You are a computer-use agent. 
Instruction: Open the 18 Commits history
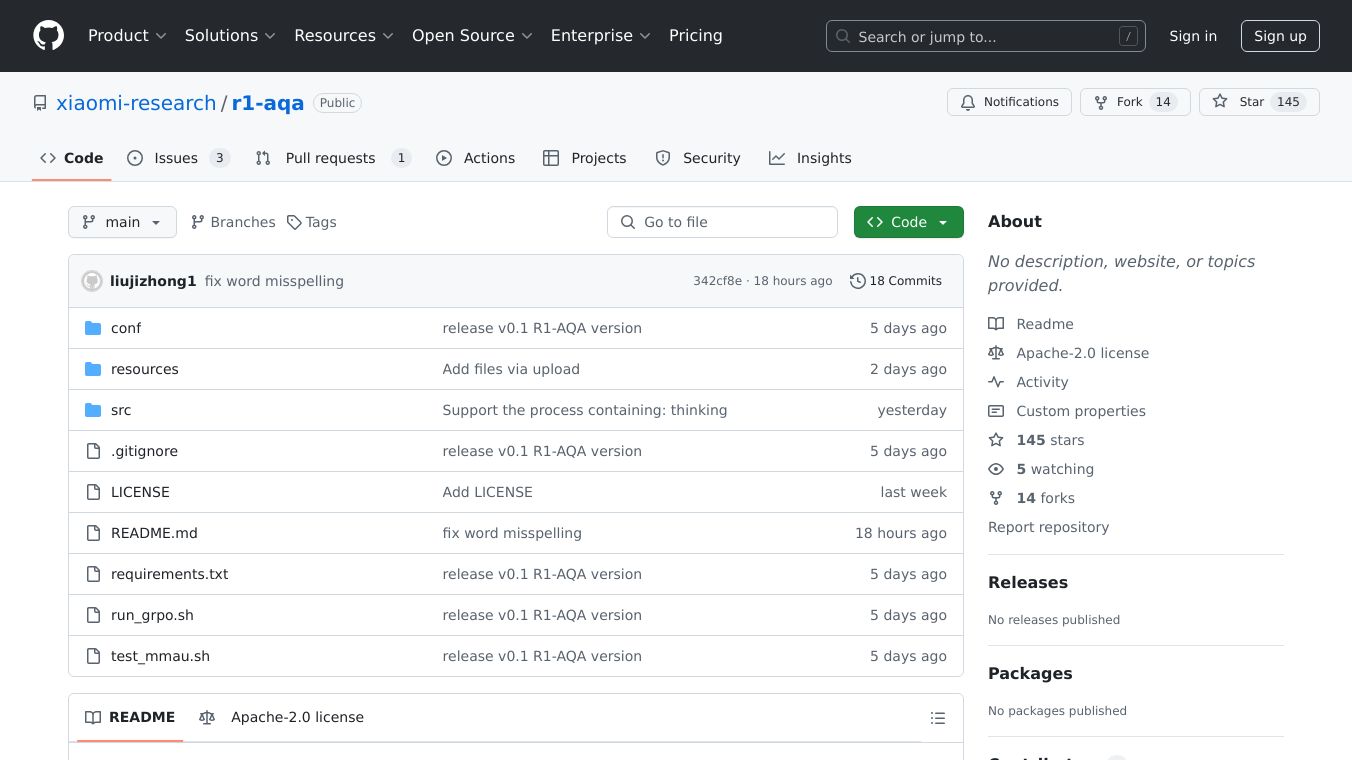click(x=896, y=281)
